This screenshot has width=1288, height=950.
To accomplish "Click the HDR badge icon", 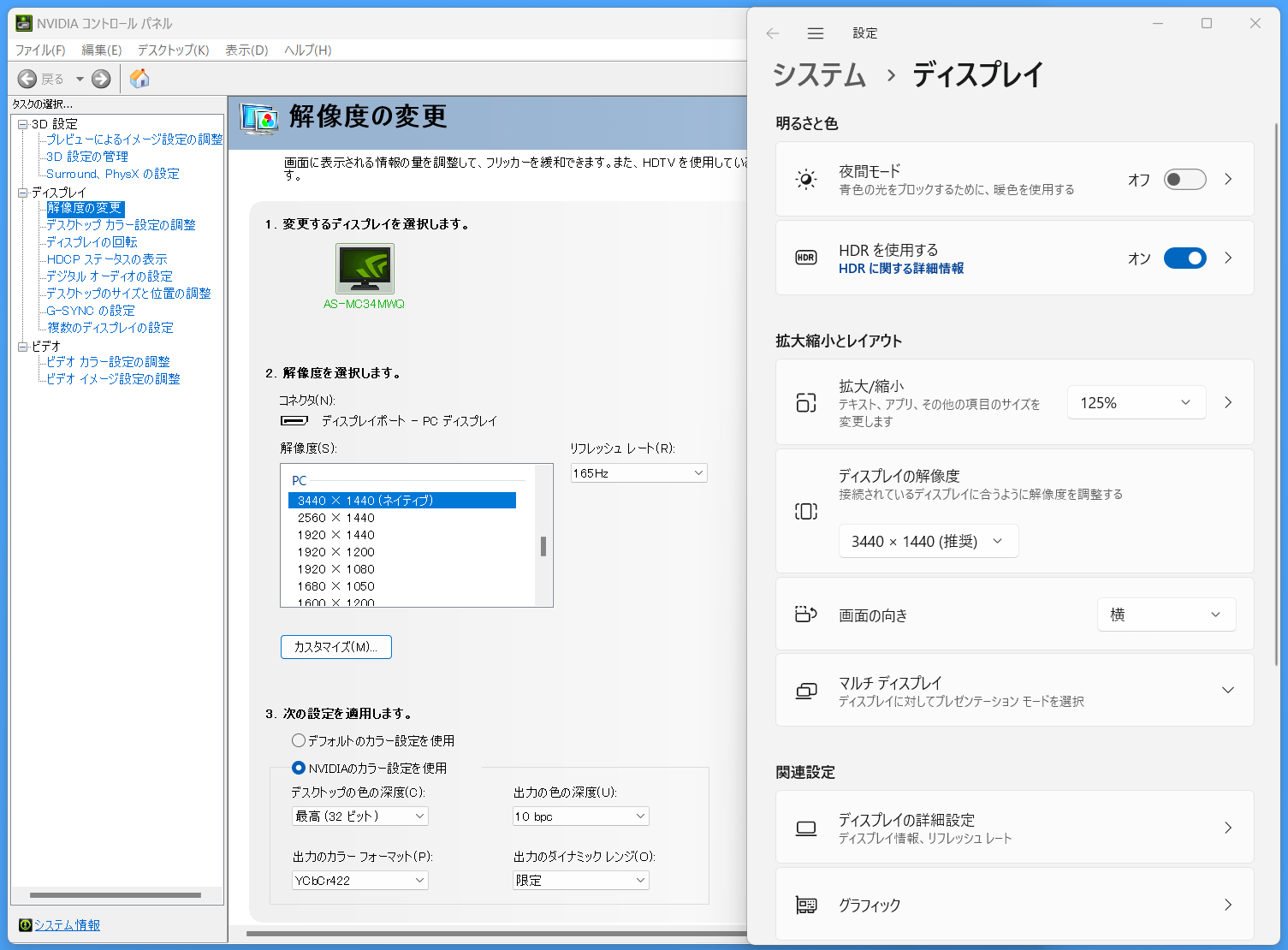I will tap(806, 258).
